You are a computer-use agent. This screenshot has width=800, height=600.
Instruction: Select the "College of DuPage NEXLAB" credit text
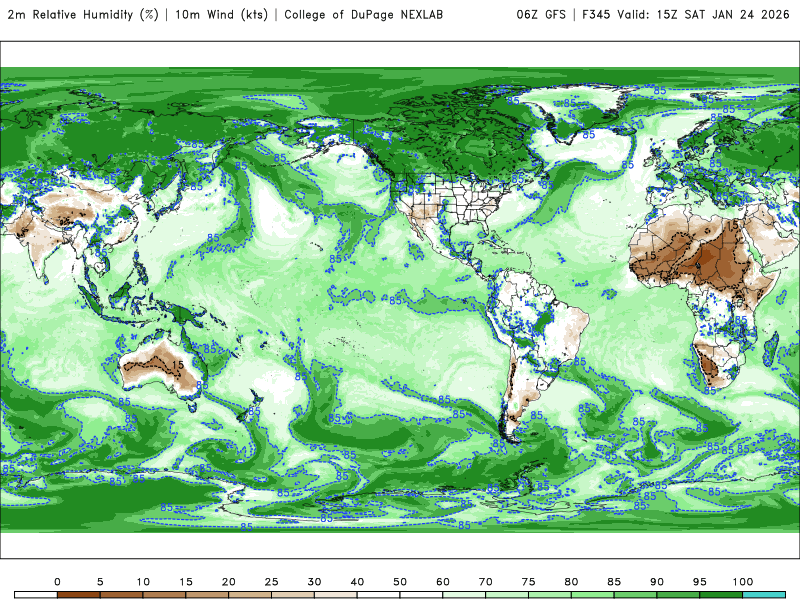[x=363, y=14]
